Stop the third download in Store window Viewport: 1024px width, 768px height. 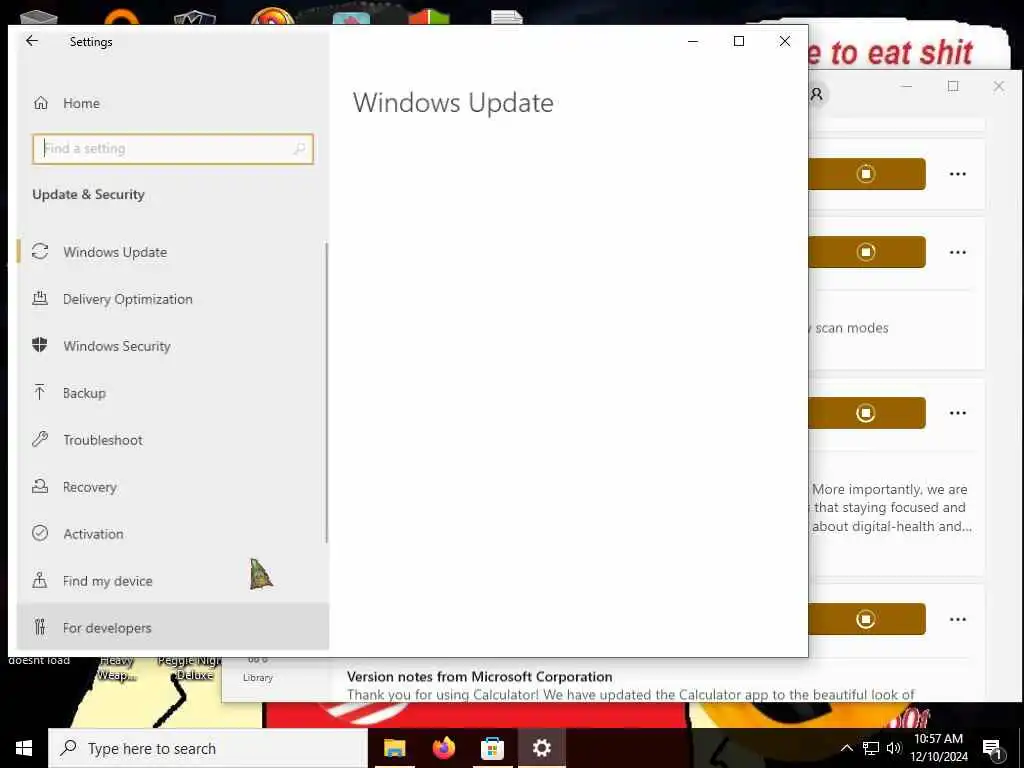pos(866,413)
